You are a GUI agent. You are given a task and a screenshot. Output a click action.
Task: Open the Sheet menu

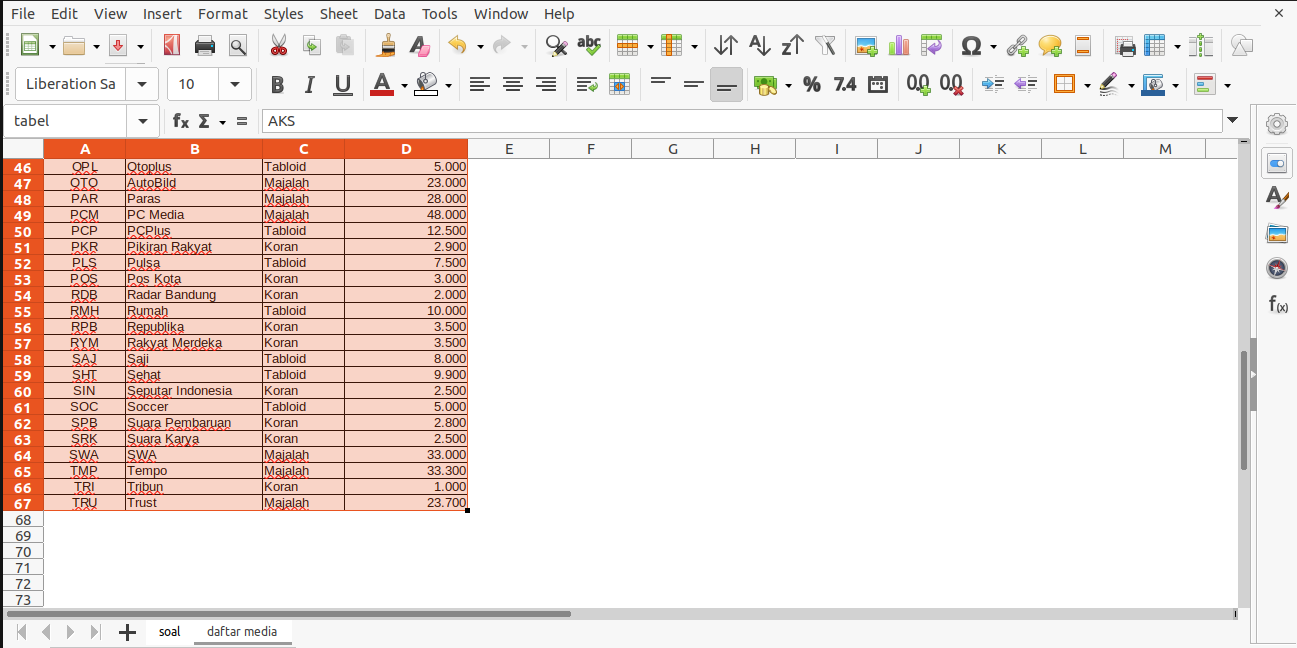click(x=339, y=13)
